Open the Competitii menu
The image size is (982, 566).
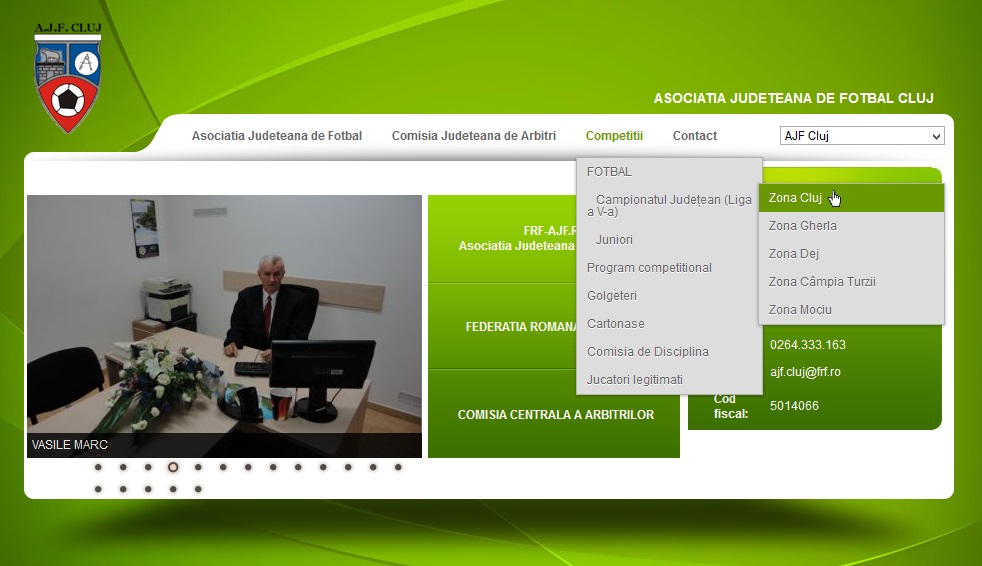614,136
